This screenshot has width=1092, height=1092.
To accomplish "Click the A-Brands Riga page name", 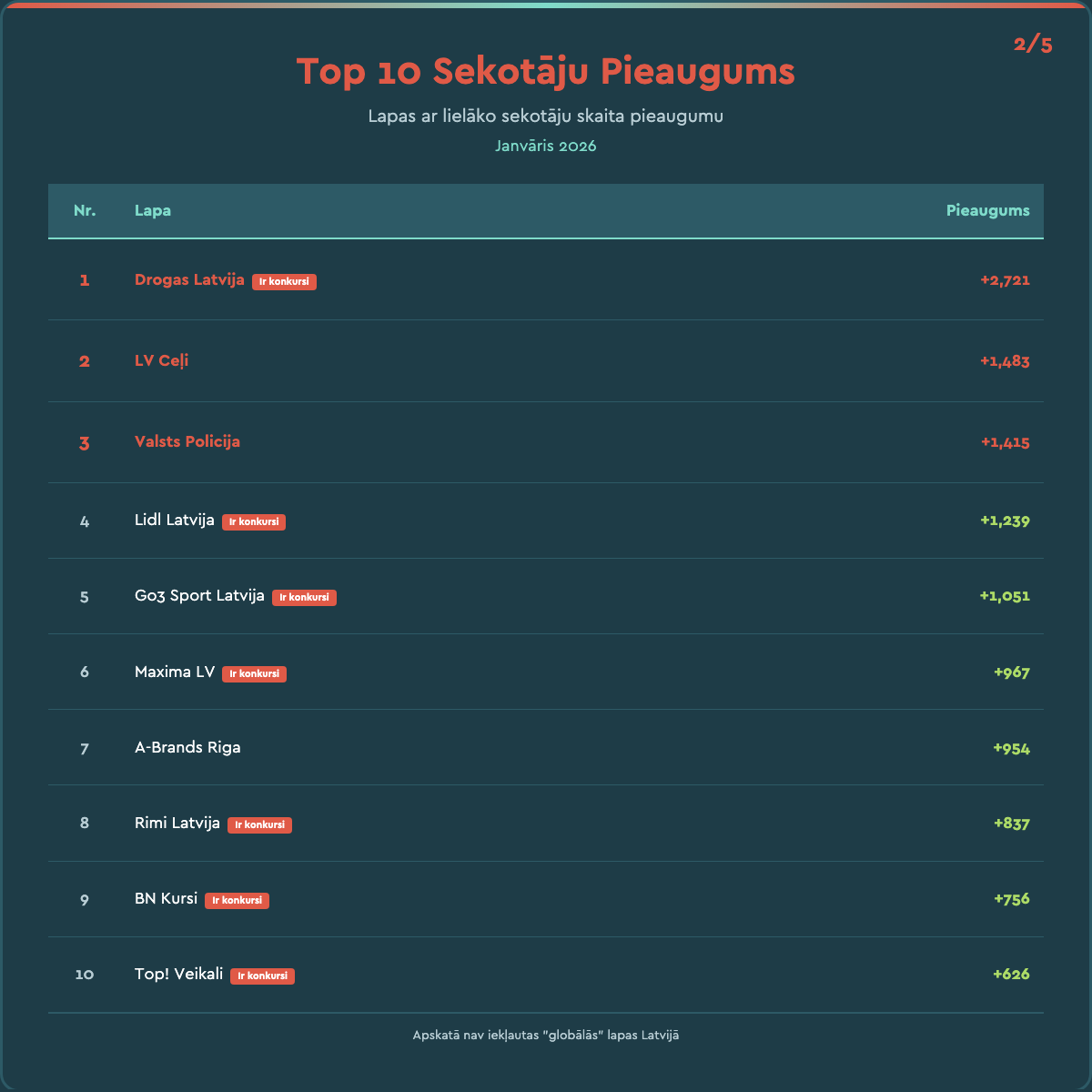I will click(x=187, y=747).
